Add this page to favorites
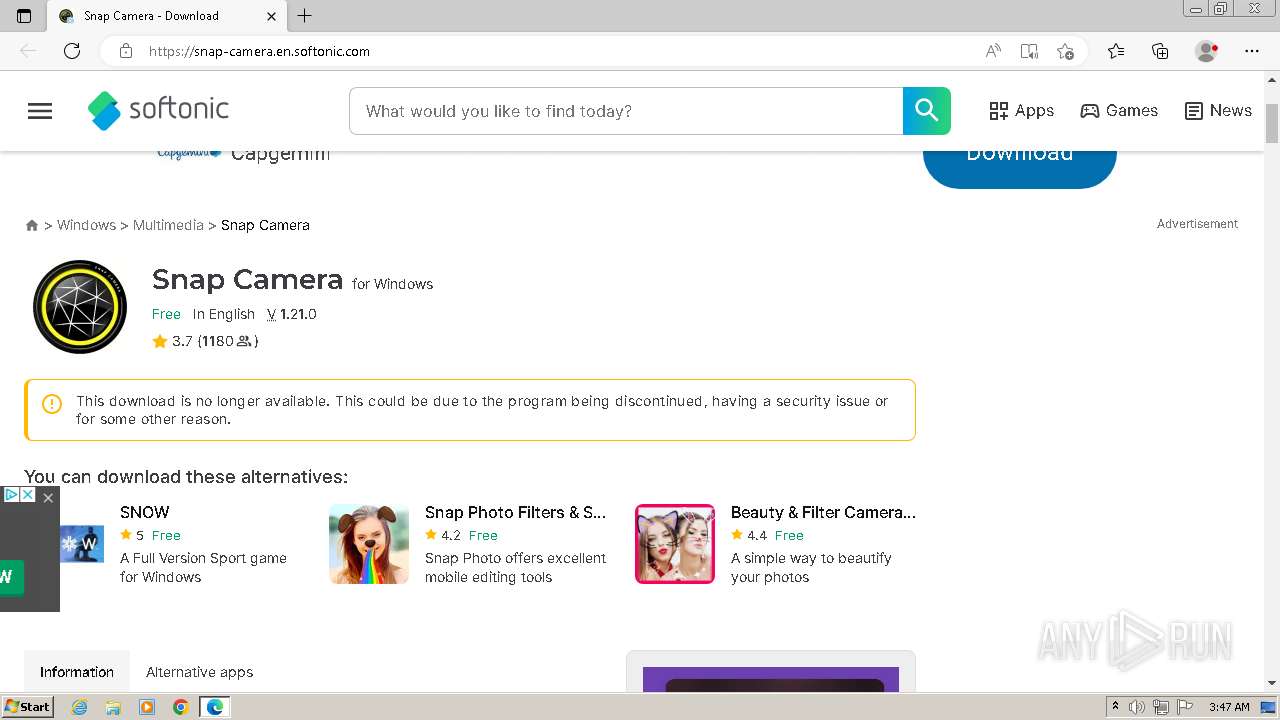 (1065, 51)
